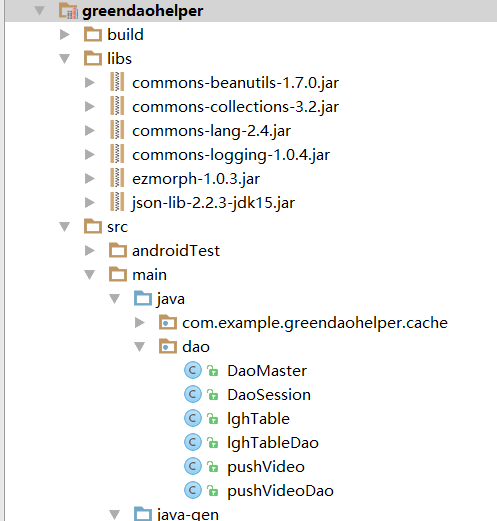Expand commons-beanutils-1.7.0.jar arrow
Viewport: 497px width, 521px height.
point(90,82)
